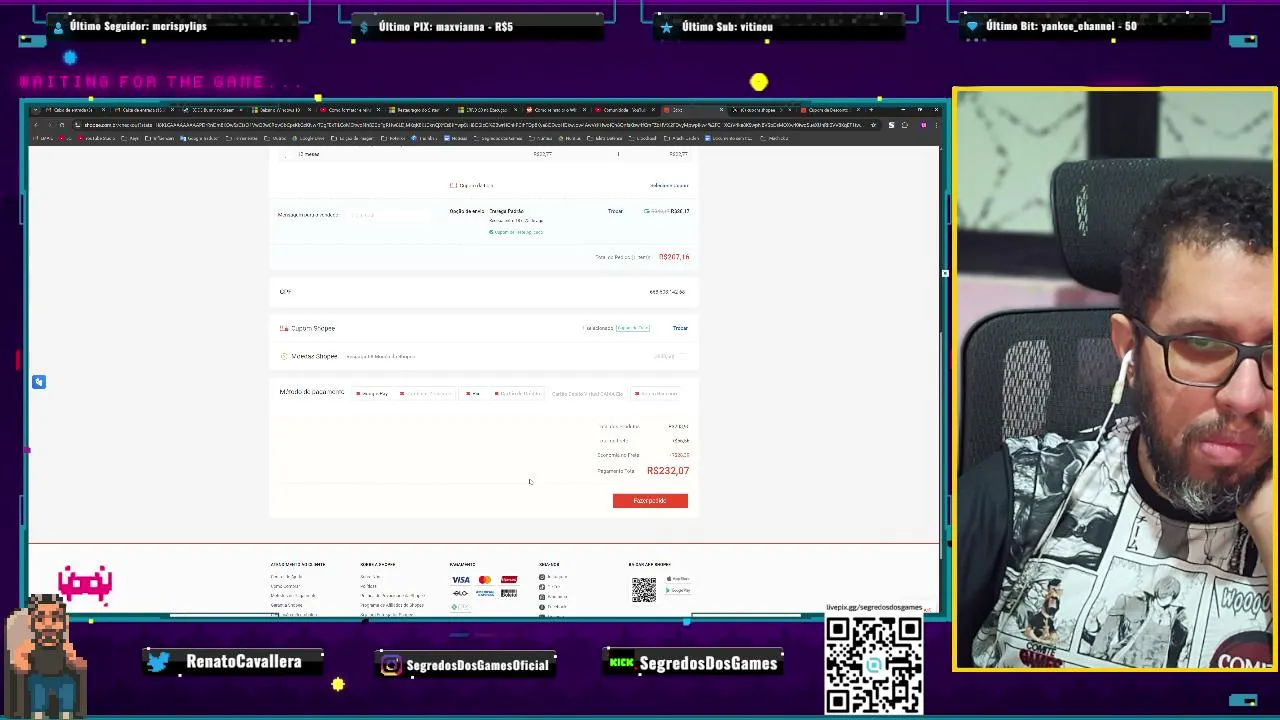Click the Shopee app QR code in footer

644,589
